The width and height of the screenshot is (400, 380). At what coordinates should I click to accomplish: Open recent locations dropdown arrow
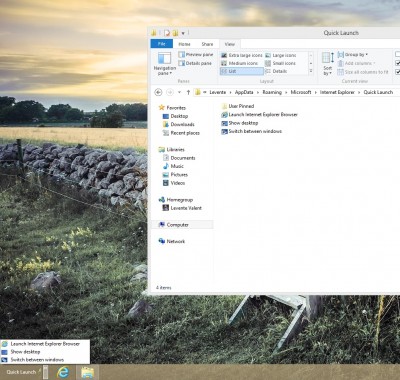pyautogui.click(x=179, y=92)
